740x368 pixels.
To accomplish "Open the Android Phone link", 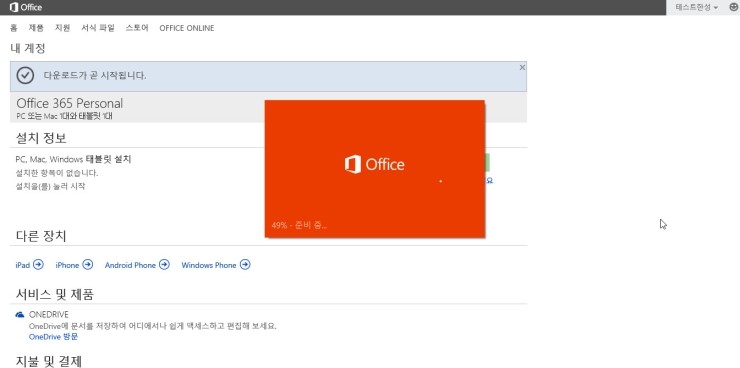I will (130, 265).
